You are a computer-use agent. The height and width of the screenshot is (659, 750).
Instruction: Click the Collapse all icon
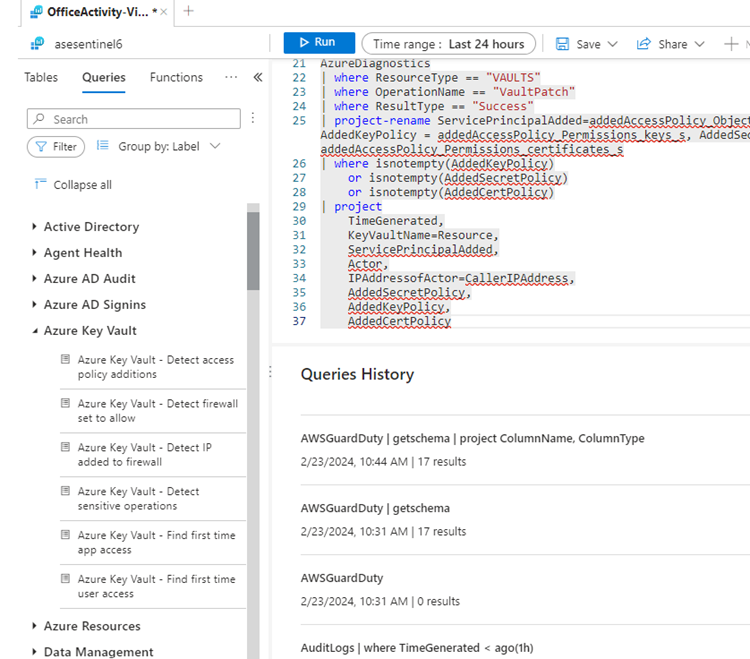[x=41, y=184]
